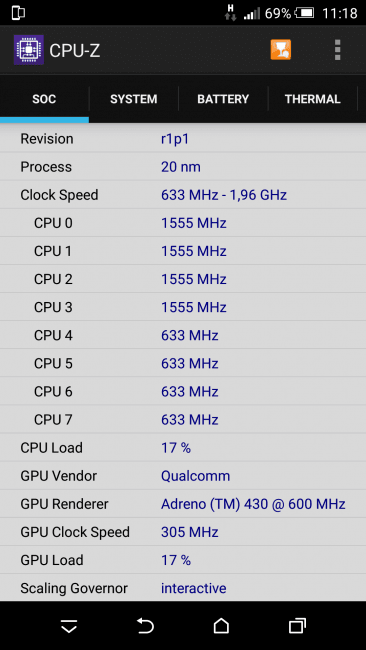Switch to the BATTERY tab
The image size is (366, 650).
[x=223, y=99]
